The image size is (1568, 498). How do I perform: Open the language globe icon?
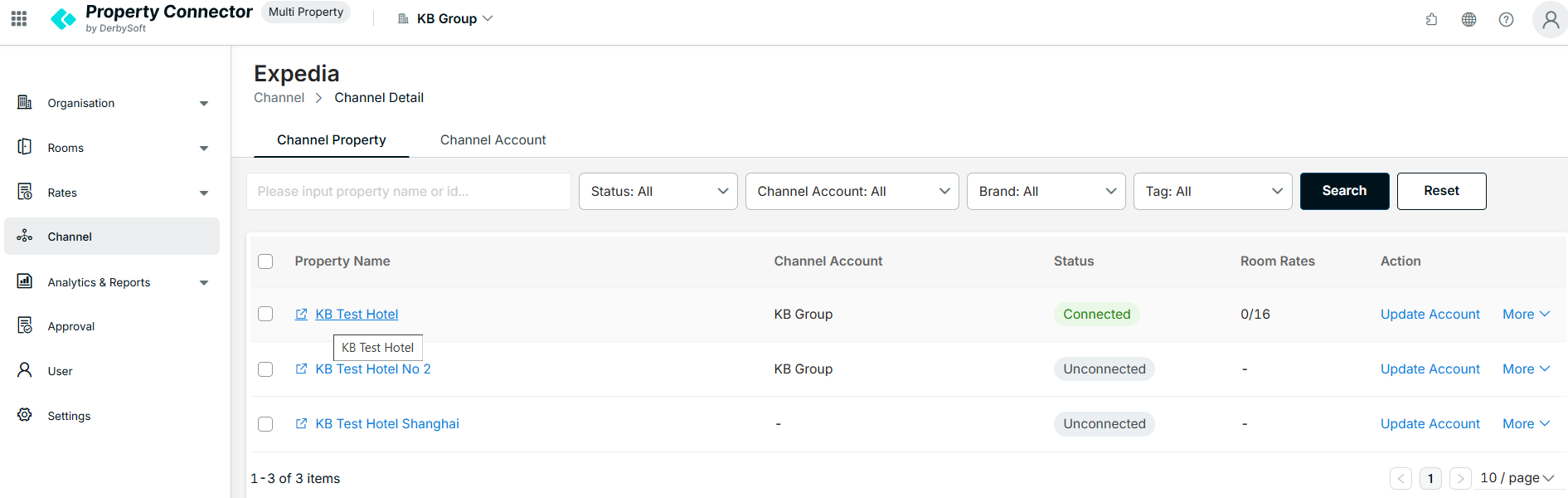pyautogui.click(x=1468, y=19)
